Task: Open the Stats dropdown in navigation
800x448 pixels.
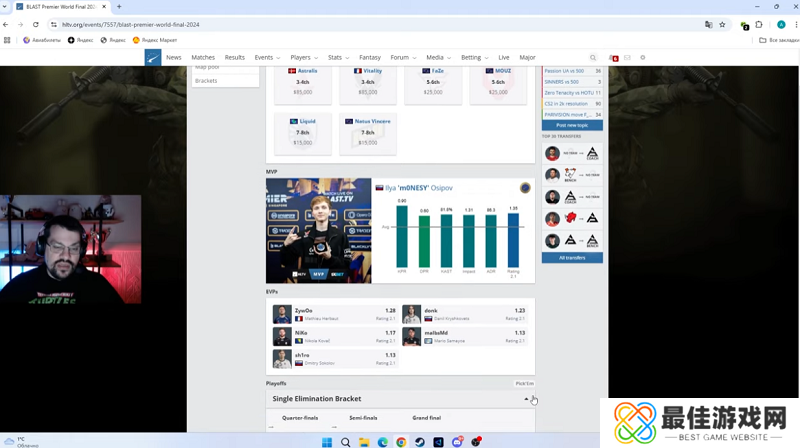Action: (338, 58)
